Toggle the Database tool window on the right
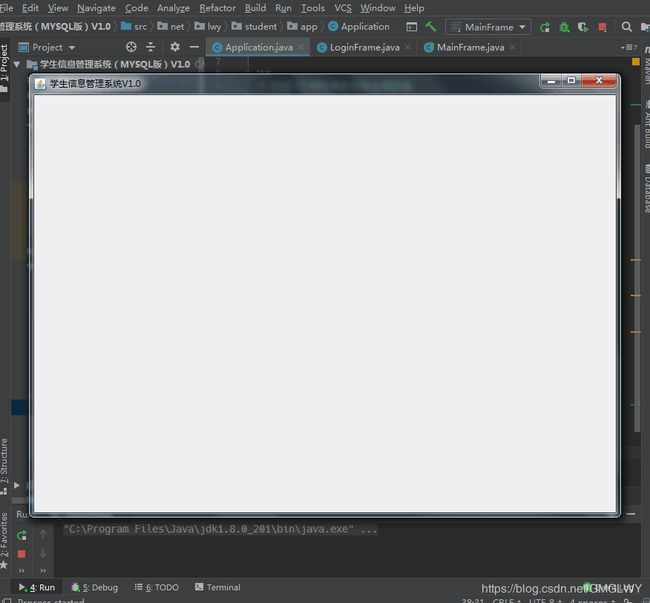The image size is (650, 603). (647, 187)
